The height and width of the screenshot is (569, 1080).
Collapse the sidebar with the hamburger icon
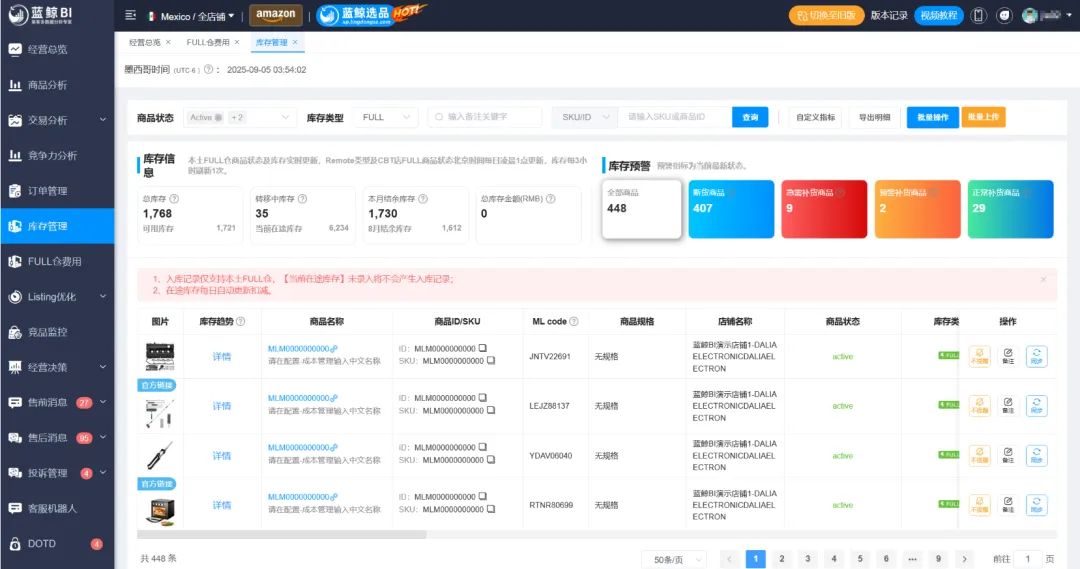click(130, 15)
